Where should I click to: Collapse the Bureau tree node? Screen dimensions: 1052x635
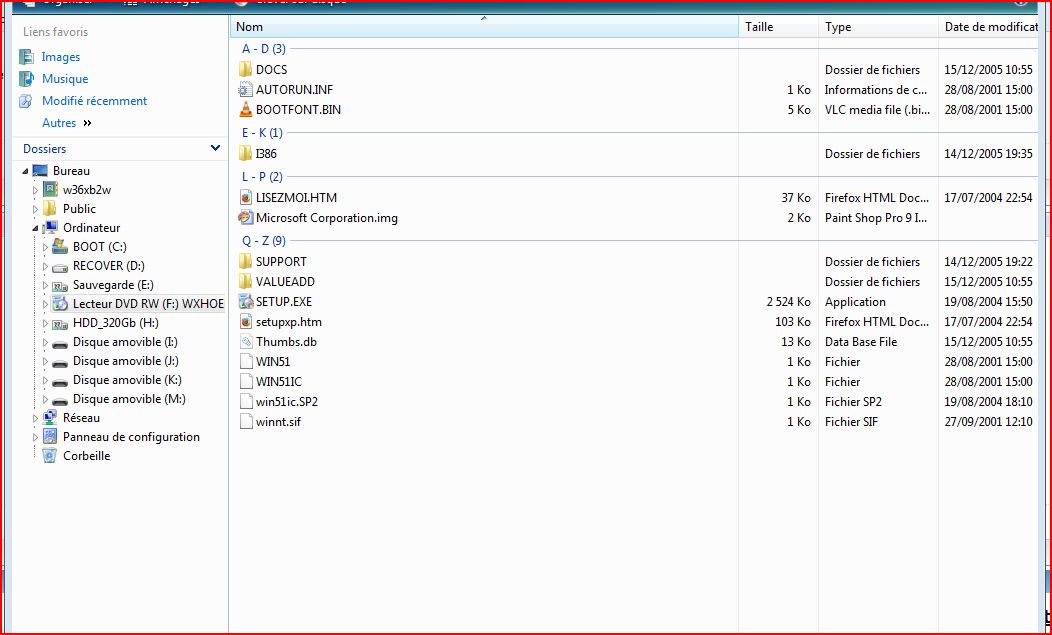point(25,171)
